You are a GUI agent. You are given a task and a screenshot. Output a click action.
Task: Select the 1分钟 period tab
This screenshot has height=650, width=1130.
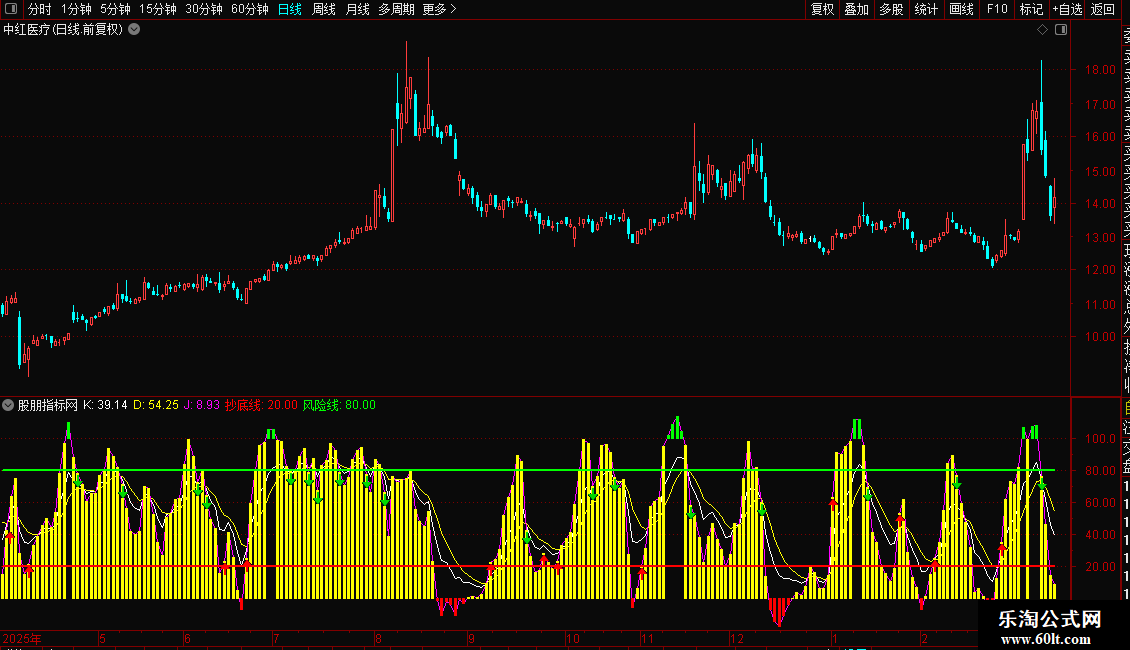[x=76, y=9]
